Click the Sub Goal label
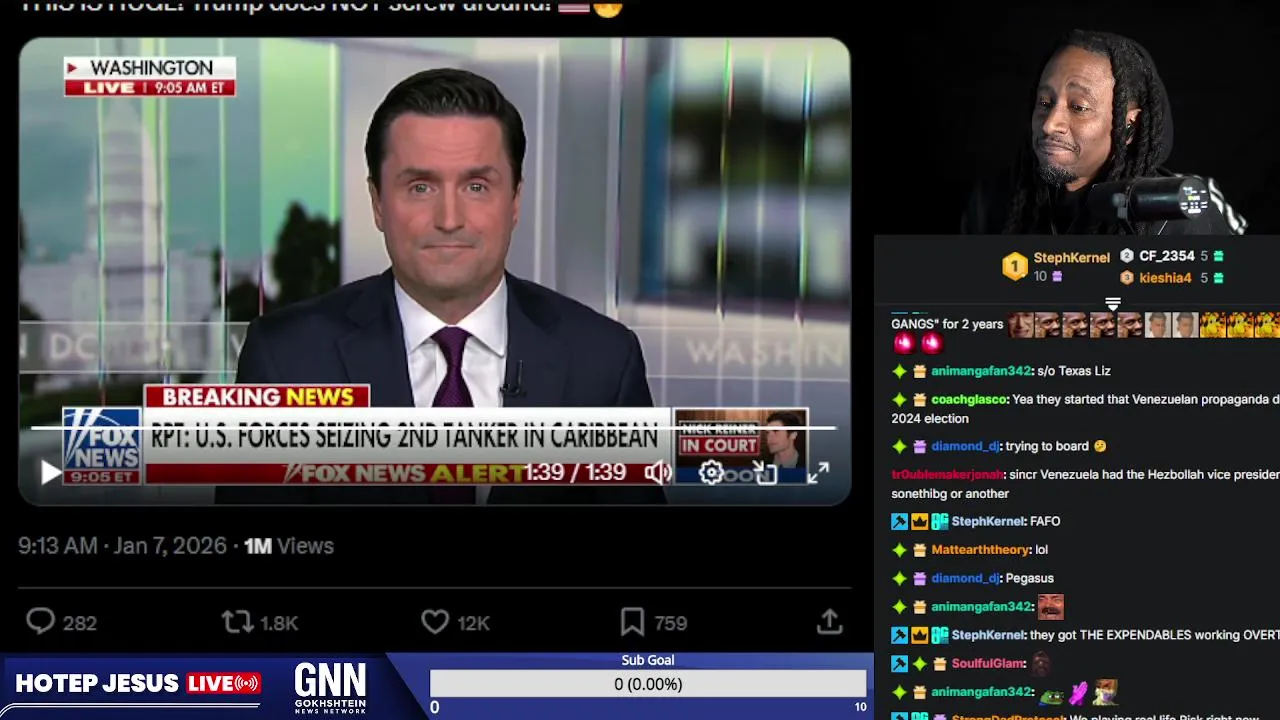This screenshot has height=720, width=1280. click(648, 660)
